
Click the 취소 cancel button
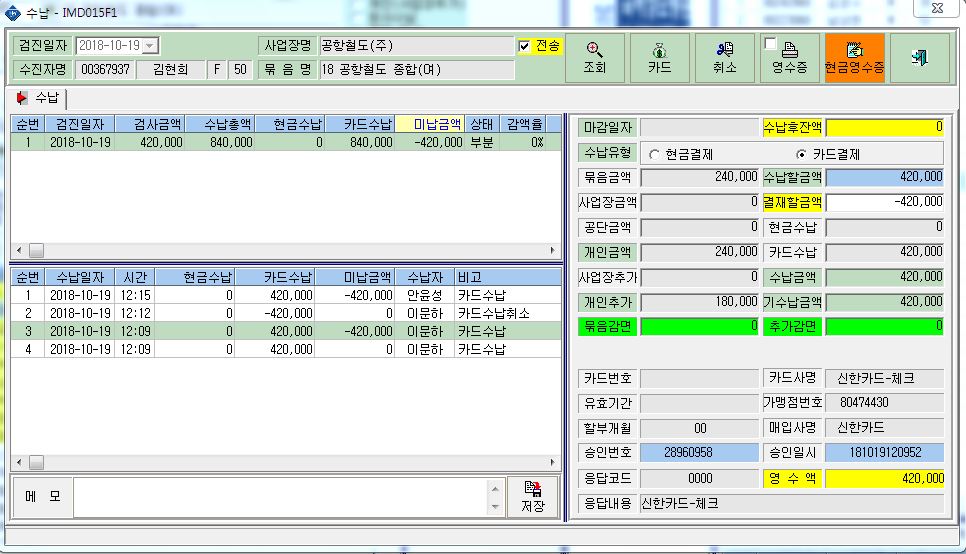724,58
